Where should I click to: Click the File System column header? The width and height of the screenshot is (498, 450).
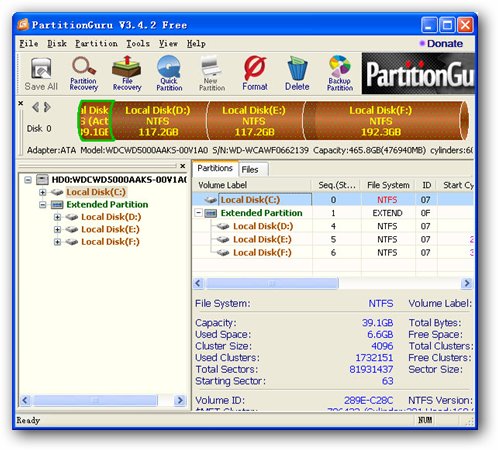click(x=388, y=185)
